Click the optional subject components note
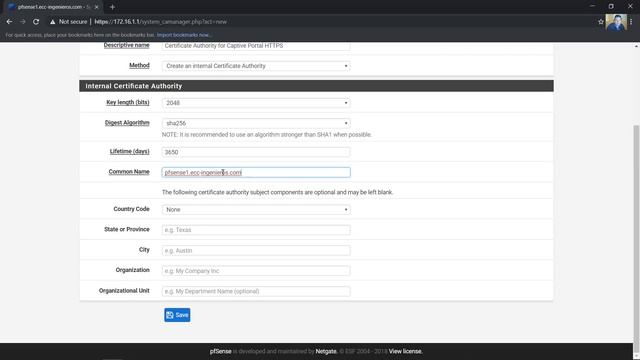This screenshot has height=360, width=640. coord(277,192)
